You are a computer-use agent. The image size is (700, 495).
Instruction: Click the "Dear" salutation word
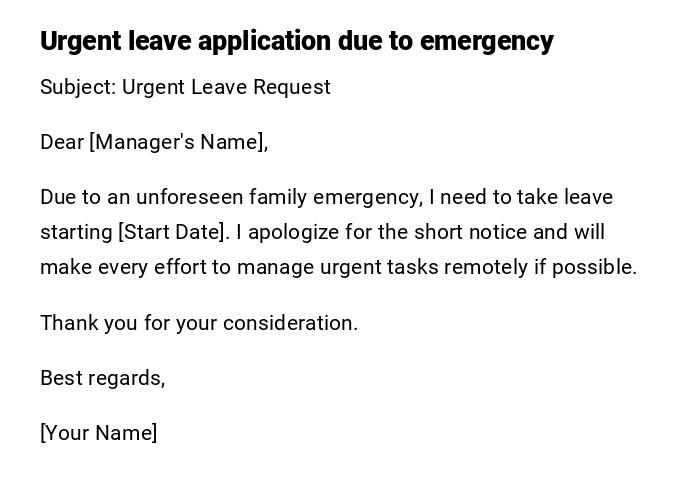[62, 142]
